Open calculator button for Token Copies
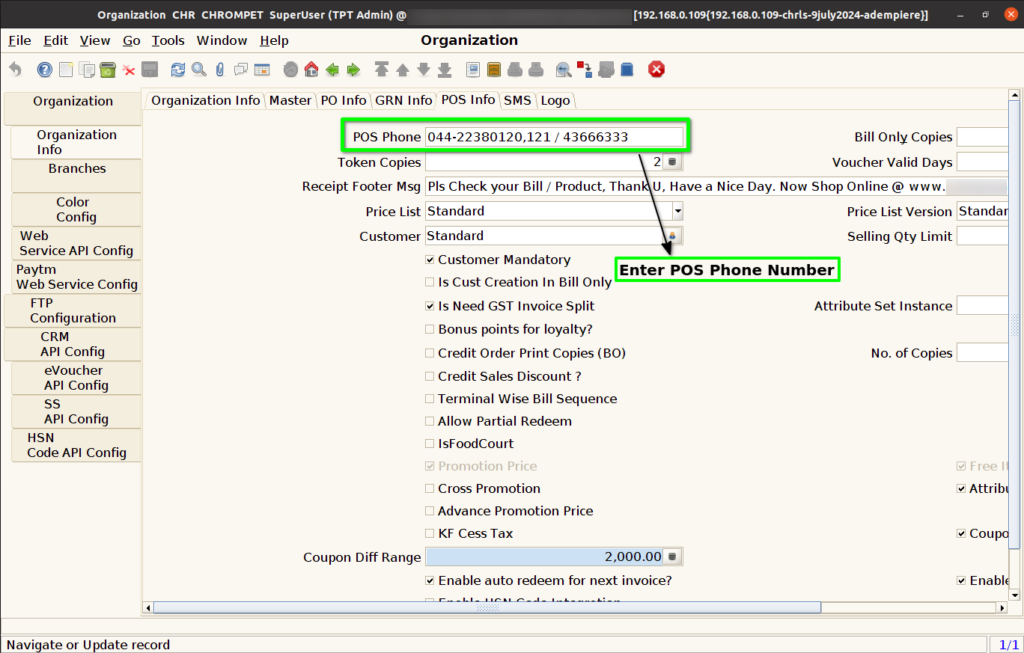The height and width of the screenshot is (653, 1024). coord(672,161)
